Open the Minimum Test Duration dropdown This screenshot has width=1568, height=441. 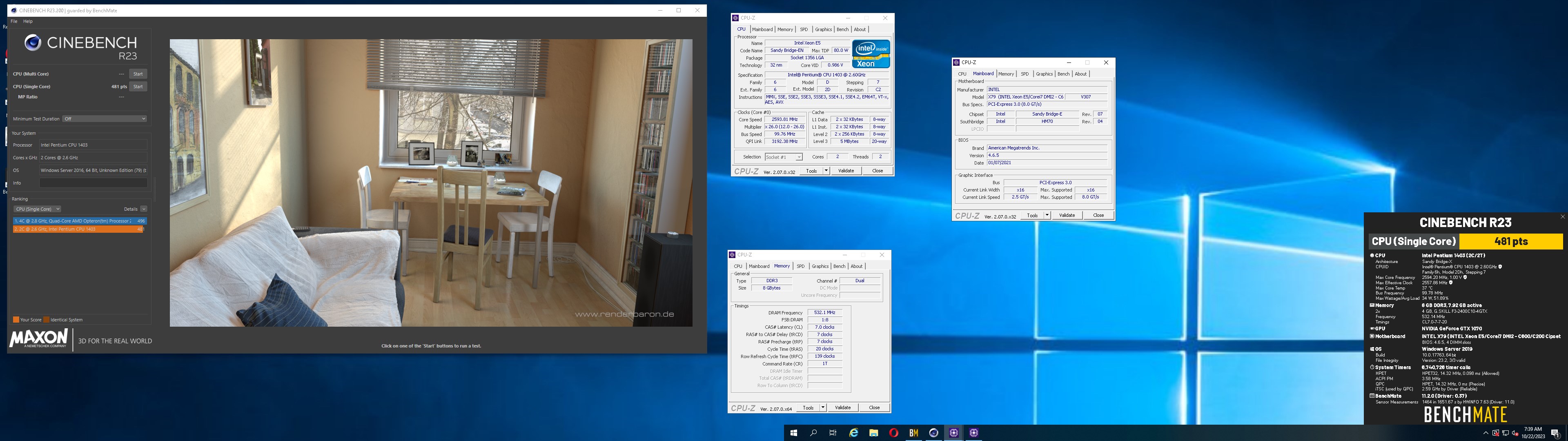pos(105,119)
